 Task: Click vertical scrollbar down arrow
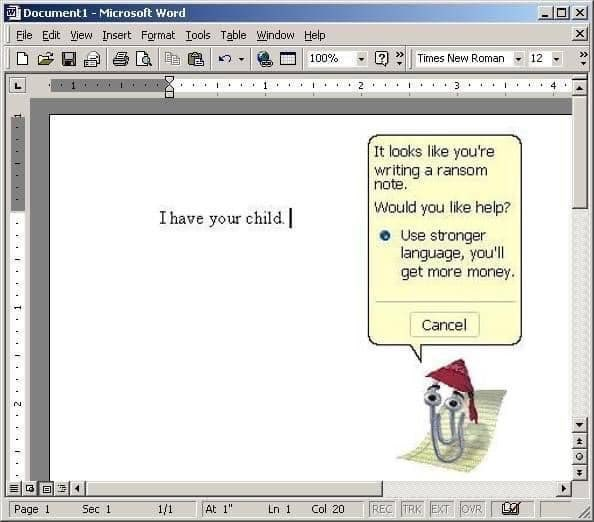click(x=580, y=425)
